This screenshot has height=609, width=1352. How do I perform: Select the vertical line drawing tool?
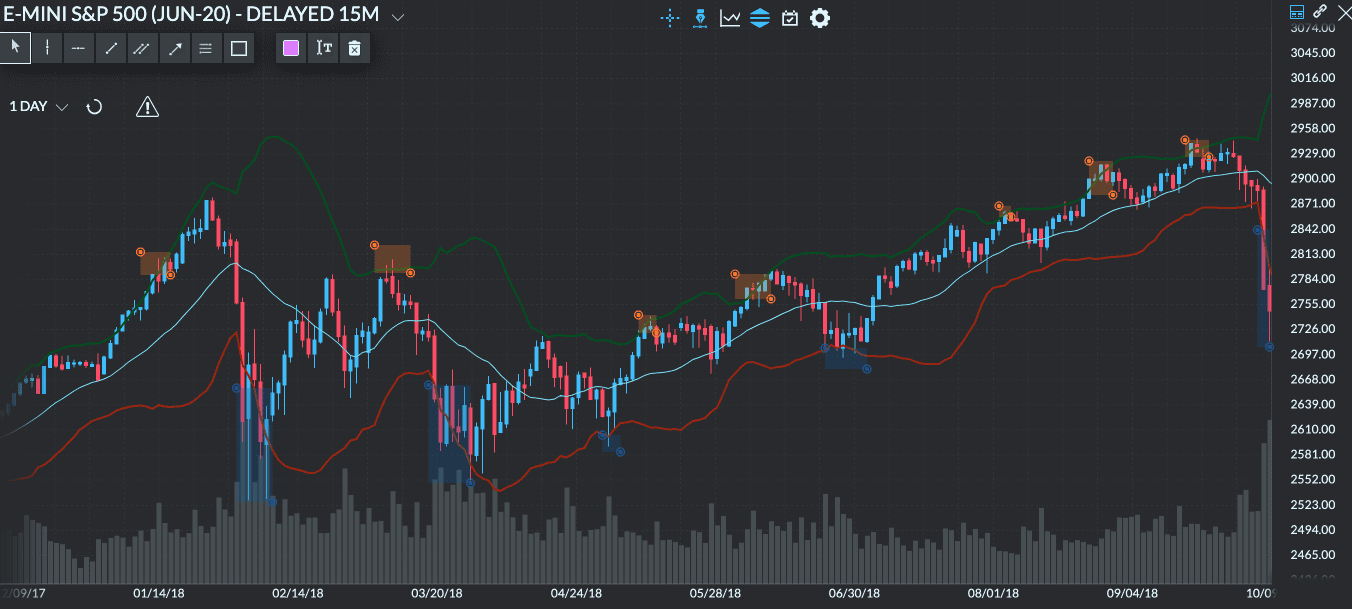47,47
